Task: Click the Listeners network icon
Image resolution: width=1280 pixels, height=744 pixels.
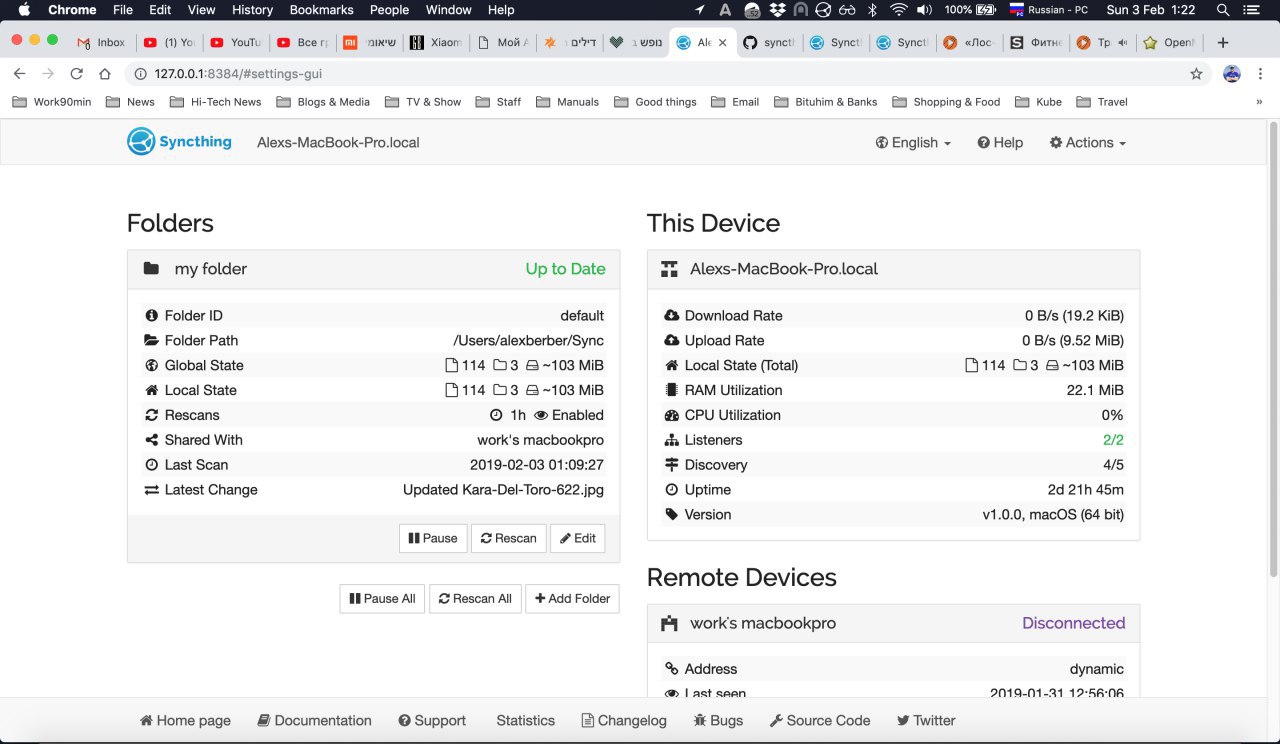Action: click(672, 441)
